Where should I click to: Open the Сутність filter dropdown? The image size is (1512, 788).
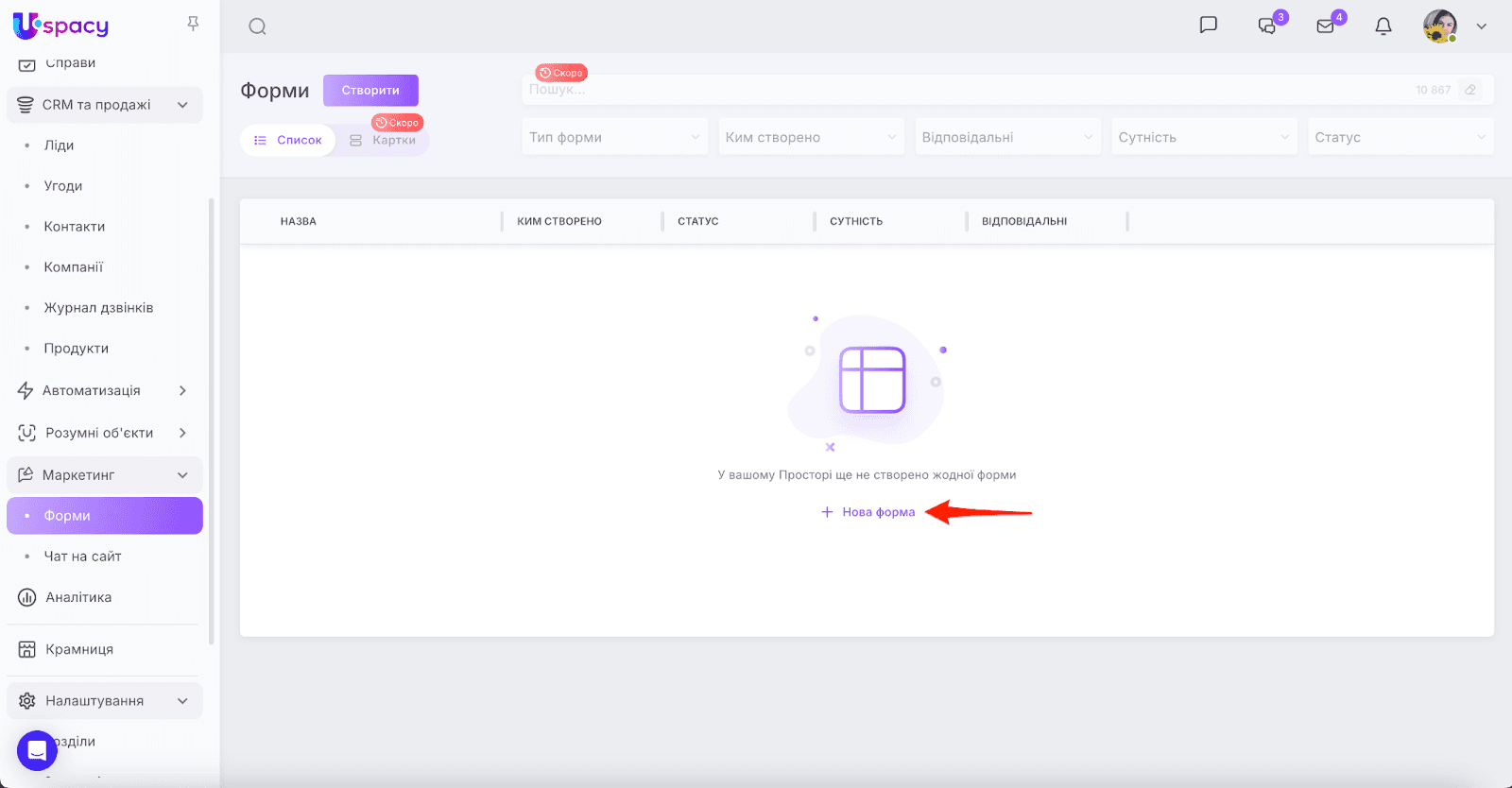(x=1205, y=137)
